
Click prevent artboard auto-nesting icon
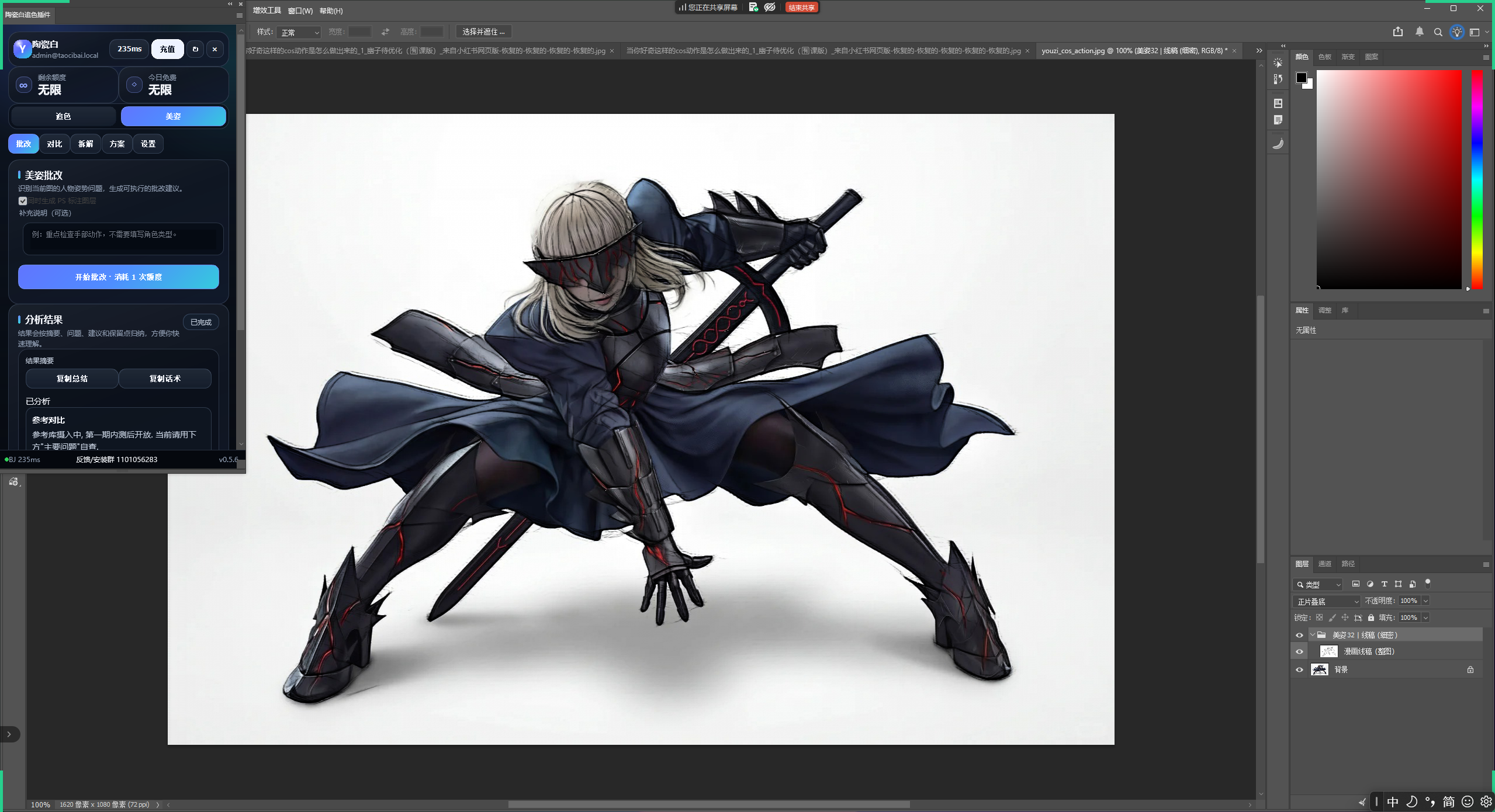[x=1358, y=617]
